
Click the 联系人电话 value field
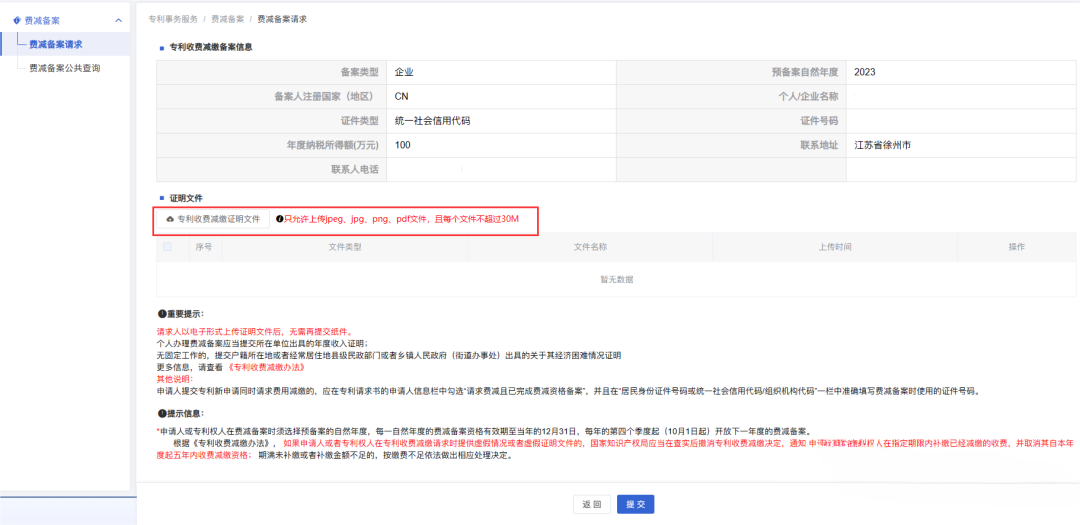(x=500, y=169)
